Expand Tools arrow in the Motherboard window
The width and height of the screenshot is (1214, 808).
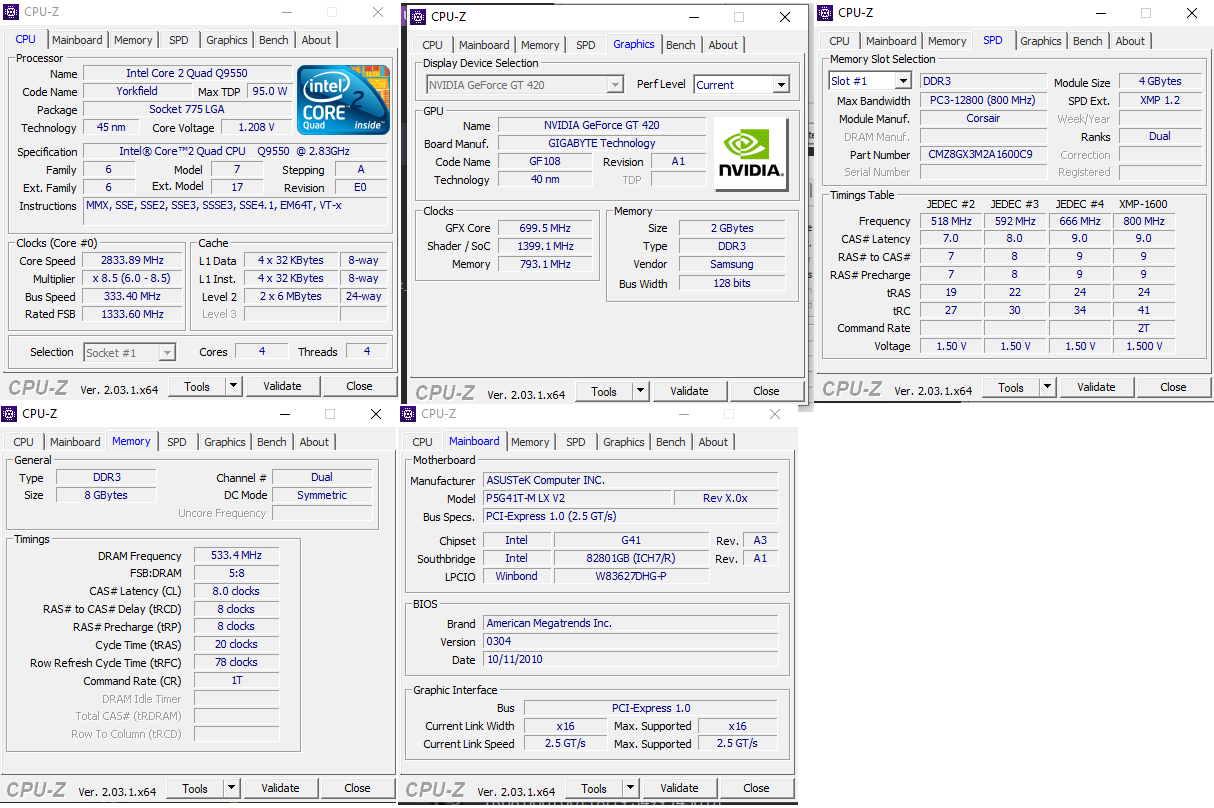point(630,788)
